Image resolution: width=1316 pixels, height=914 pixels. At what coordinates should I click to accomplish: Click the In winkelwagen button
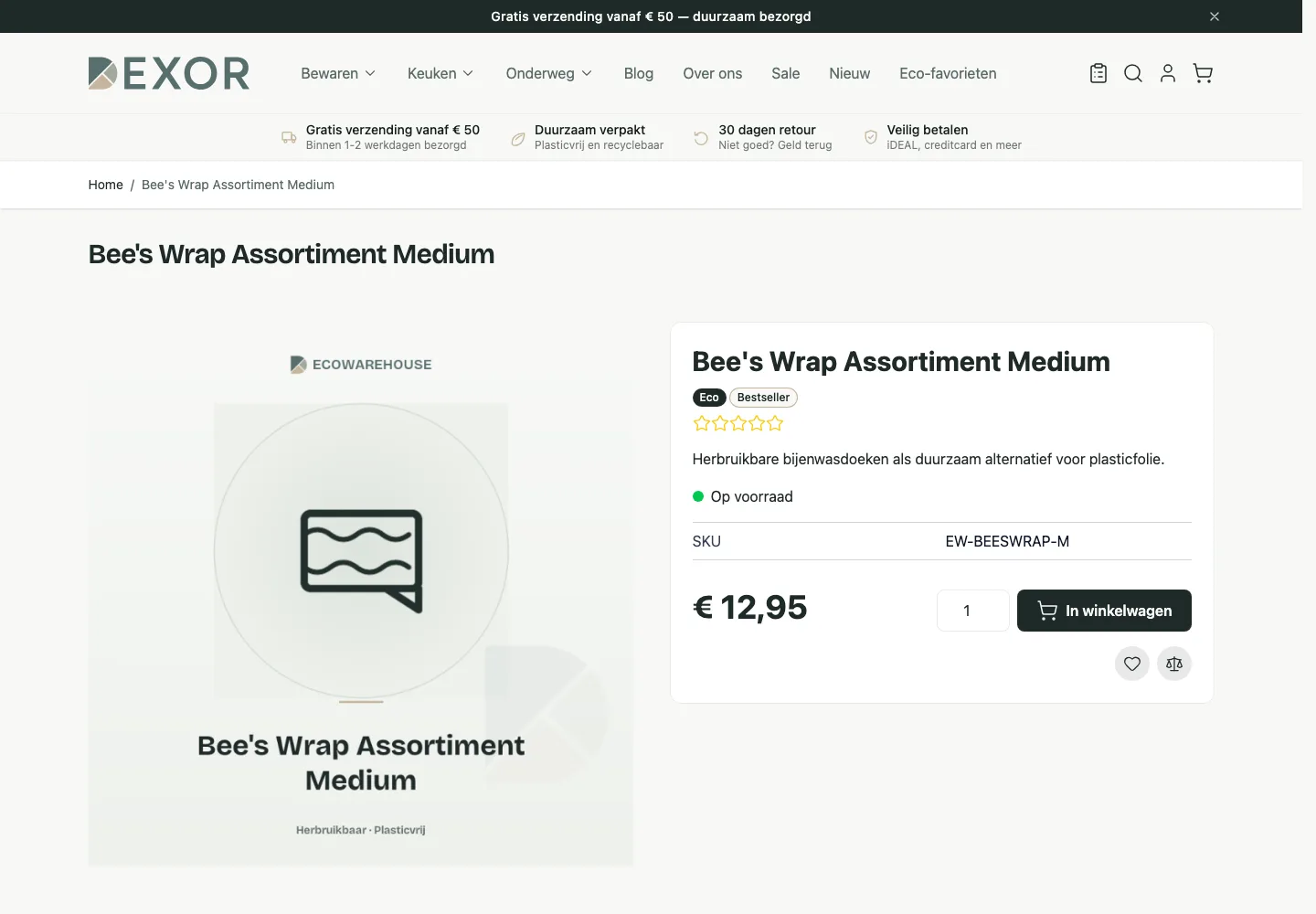[1104, 611]
